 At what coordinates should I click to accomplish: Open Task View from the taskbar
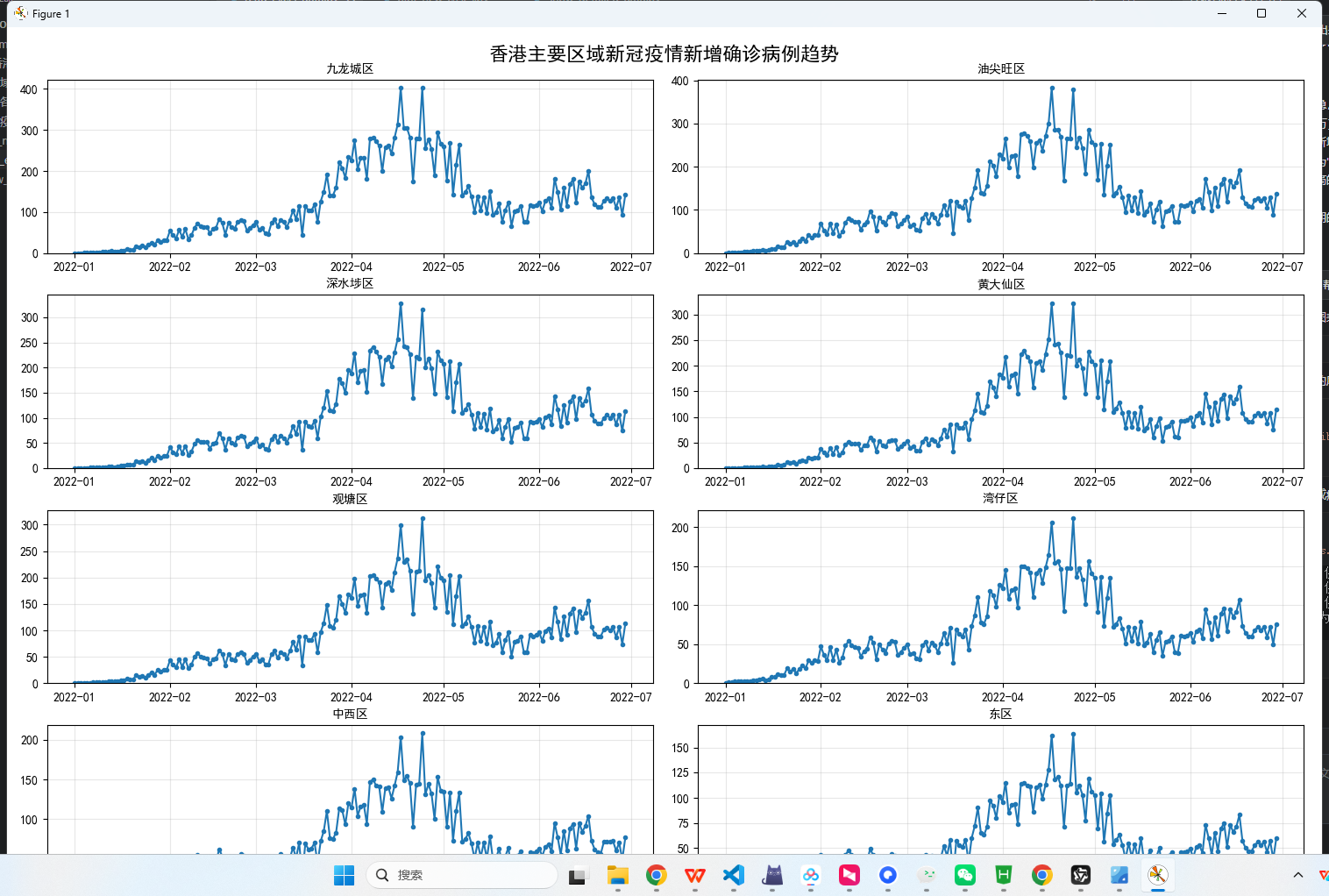577,875
